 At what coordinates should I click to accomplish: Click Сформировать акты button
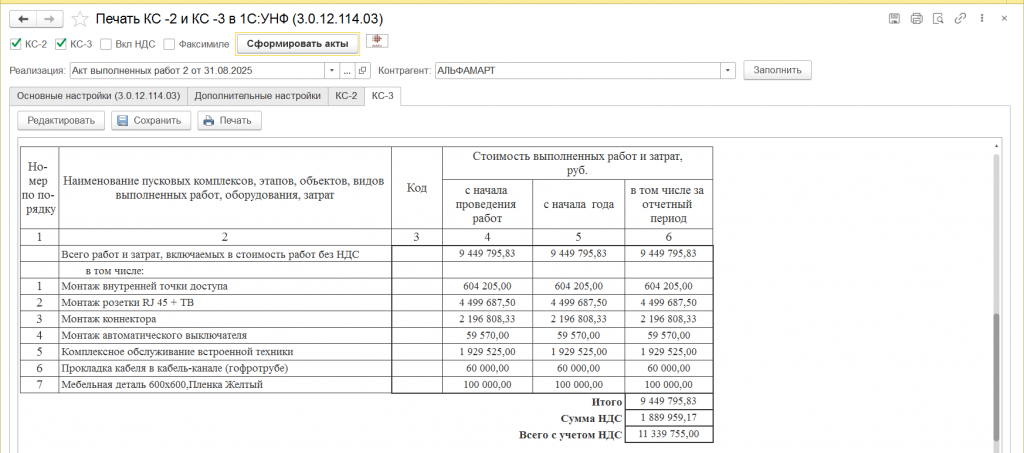click(297, 44)
